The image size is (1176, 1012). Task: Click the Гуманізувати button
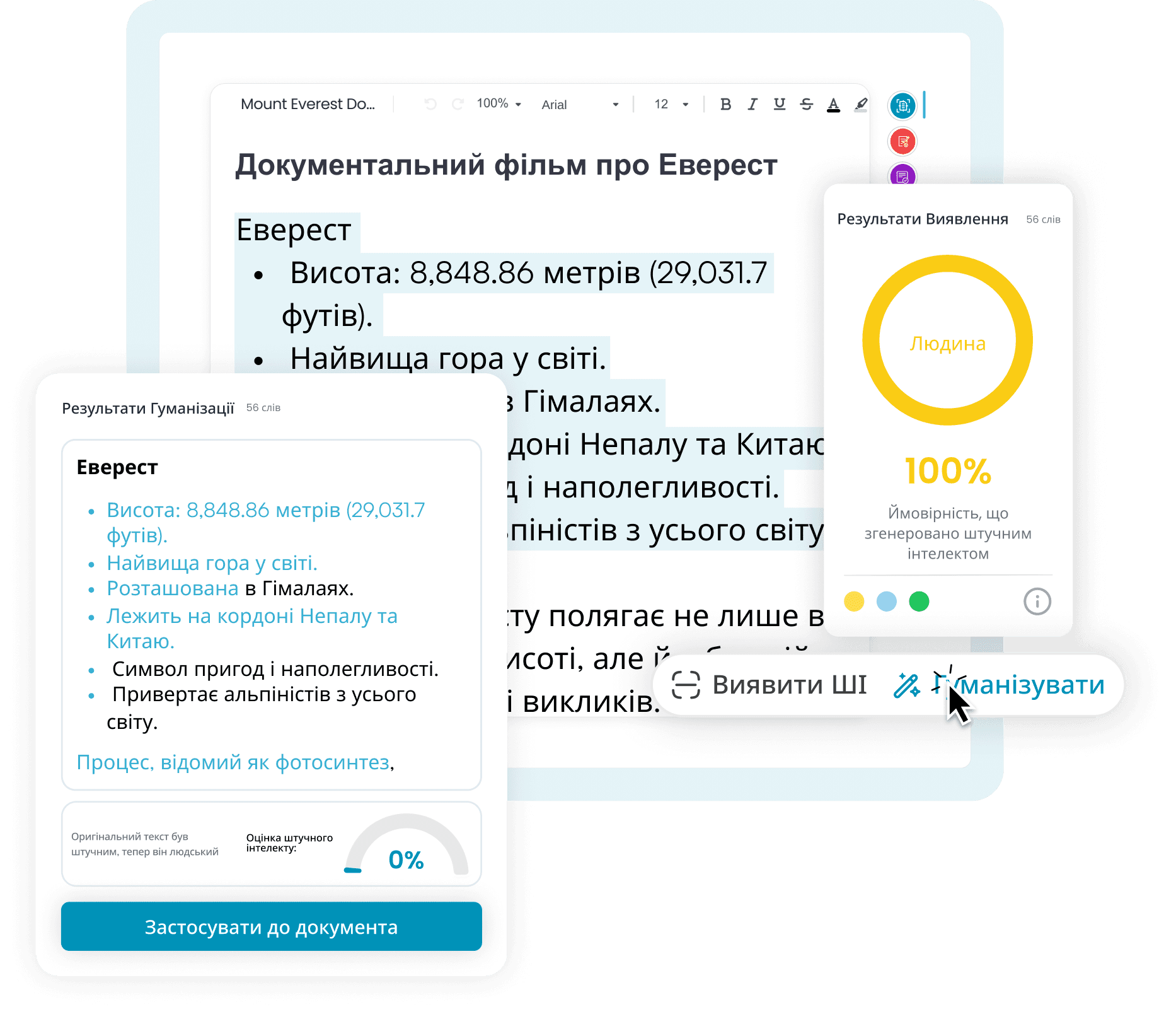click(x=999, y=685)
